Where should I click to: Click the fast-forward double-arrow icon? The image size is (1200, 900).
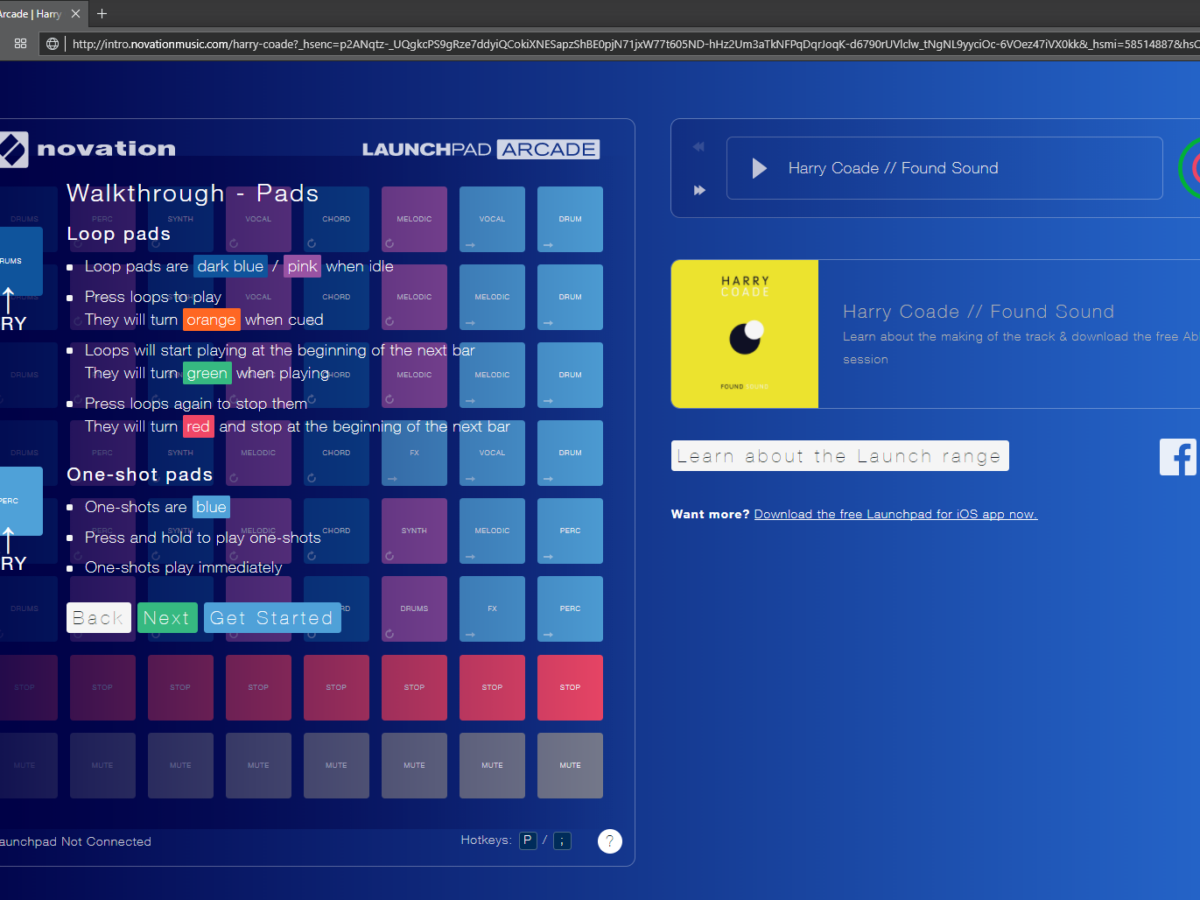(x=699, y=190)
